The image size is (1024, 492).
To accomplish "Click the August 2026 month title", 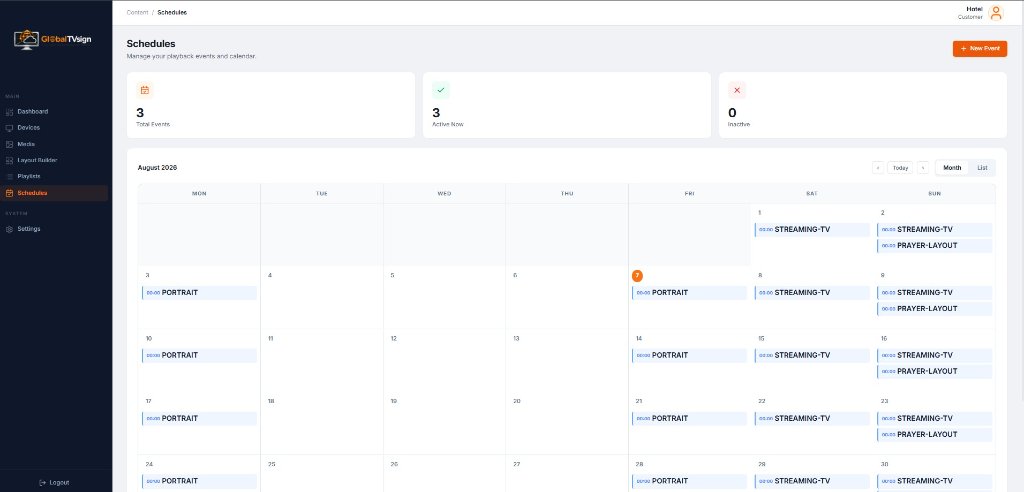I will click(157, 168).
